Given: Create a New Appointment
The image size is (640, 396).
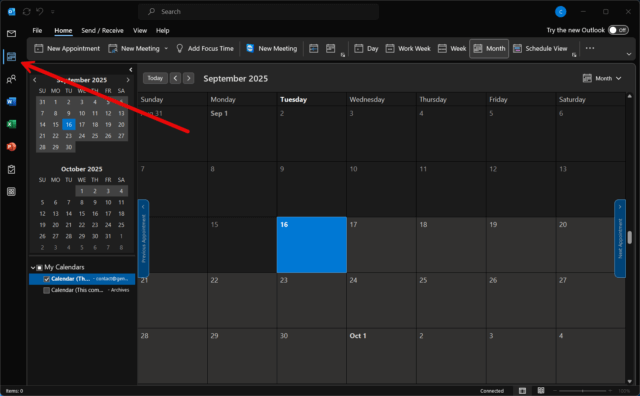Looking at the screenshot, I should pyautogui.click(x=67, y=49).
